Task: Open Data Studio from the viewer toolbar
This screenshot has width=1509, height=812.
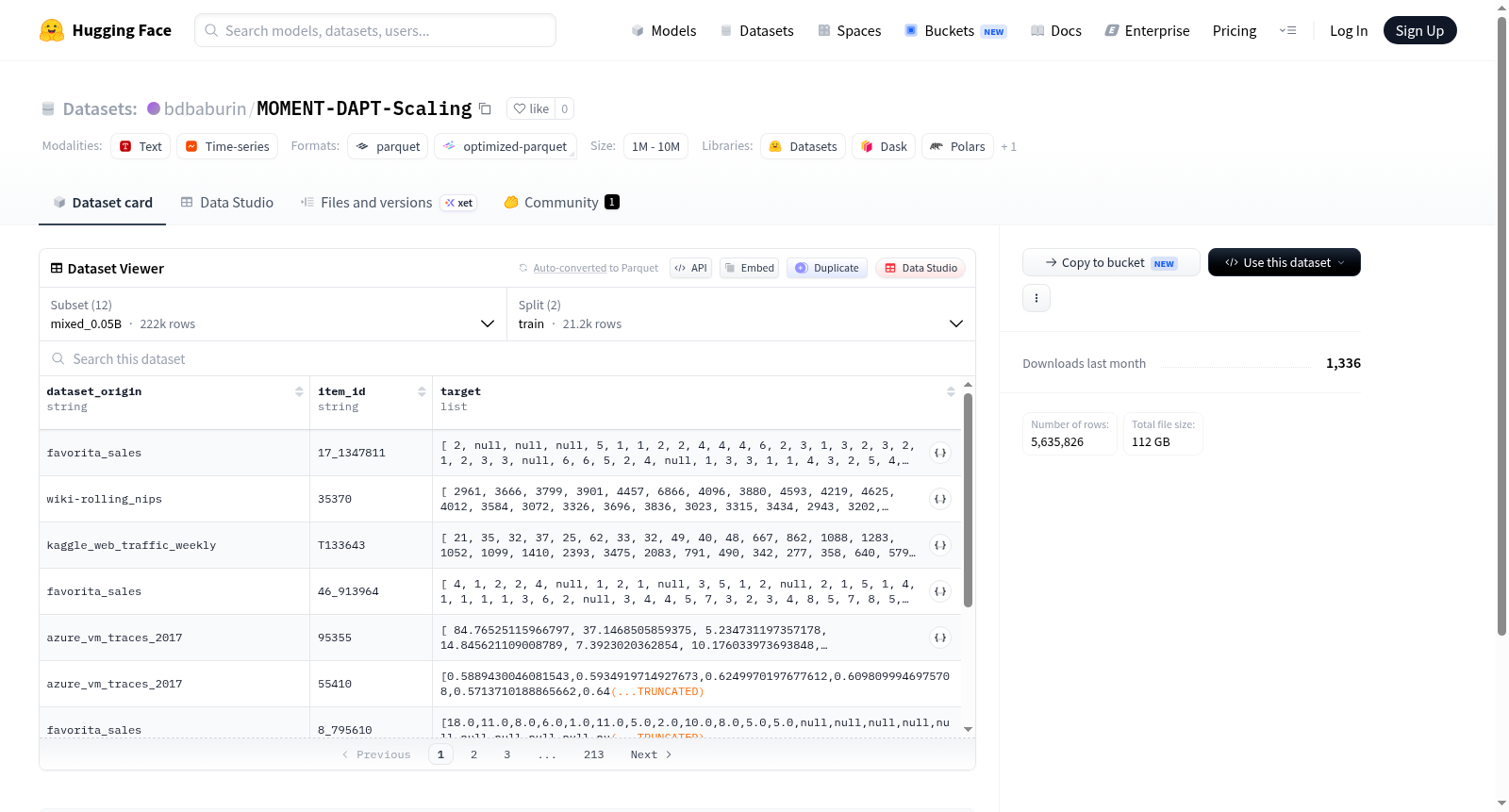Action: (x=920, y=268)
